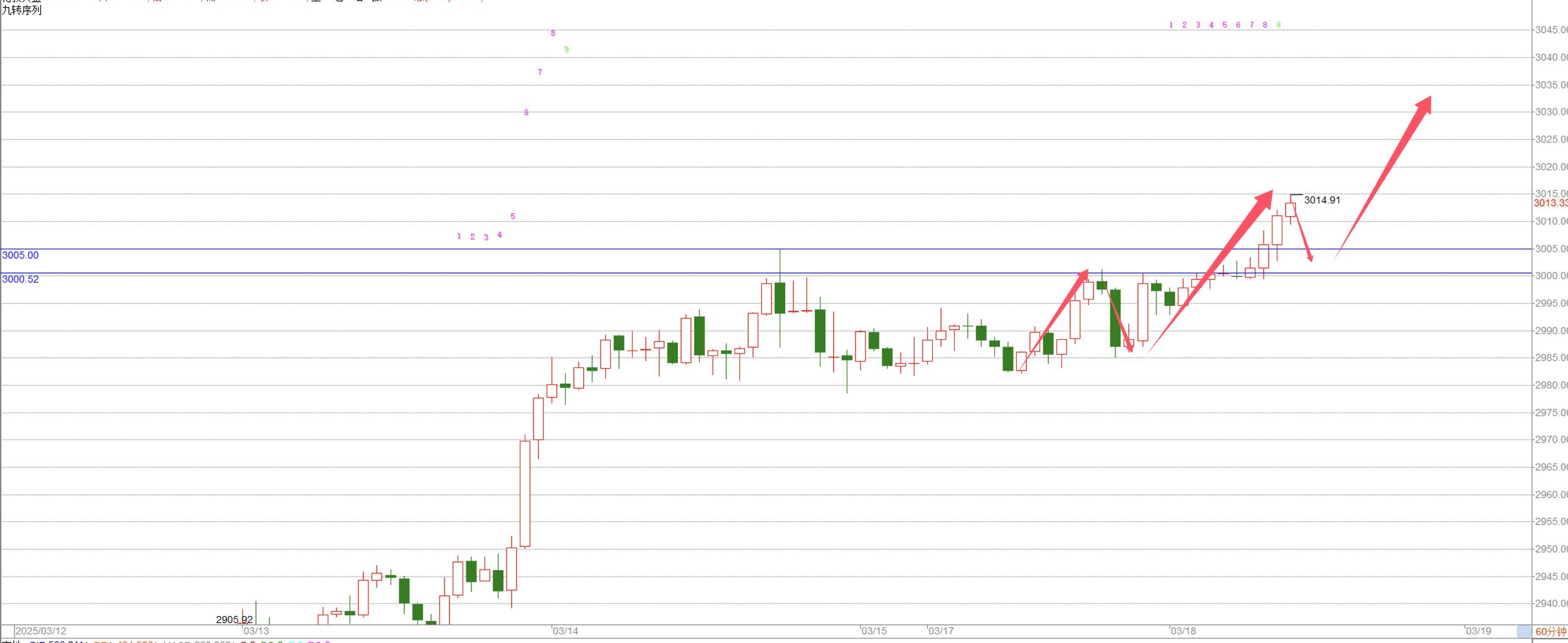The image size is (1568, 643).
Task: Click 2955.00 on the price axis
Action: (x=1551, y=522)
